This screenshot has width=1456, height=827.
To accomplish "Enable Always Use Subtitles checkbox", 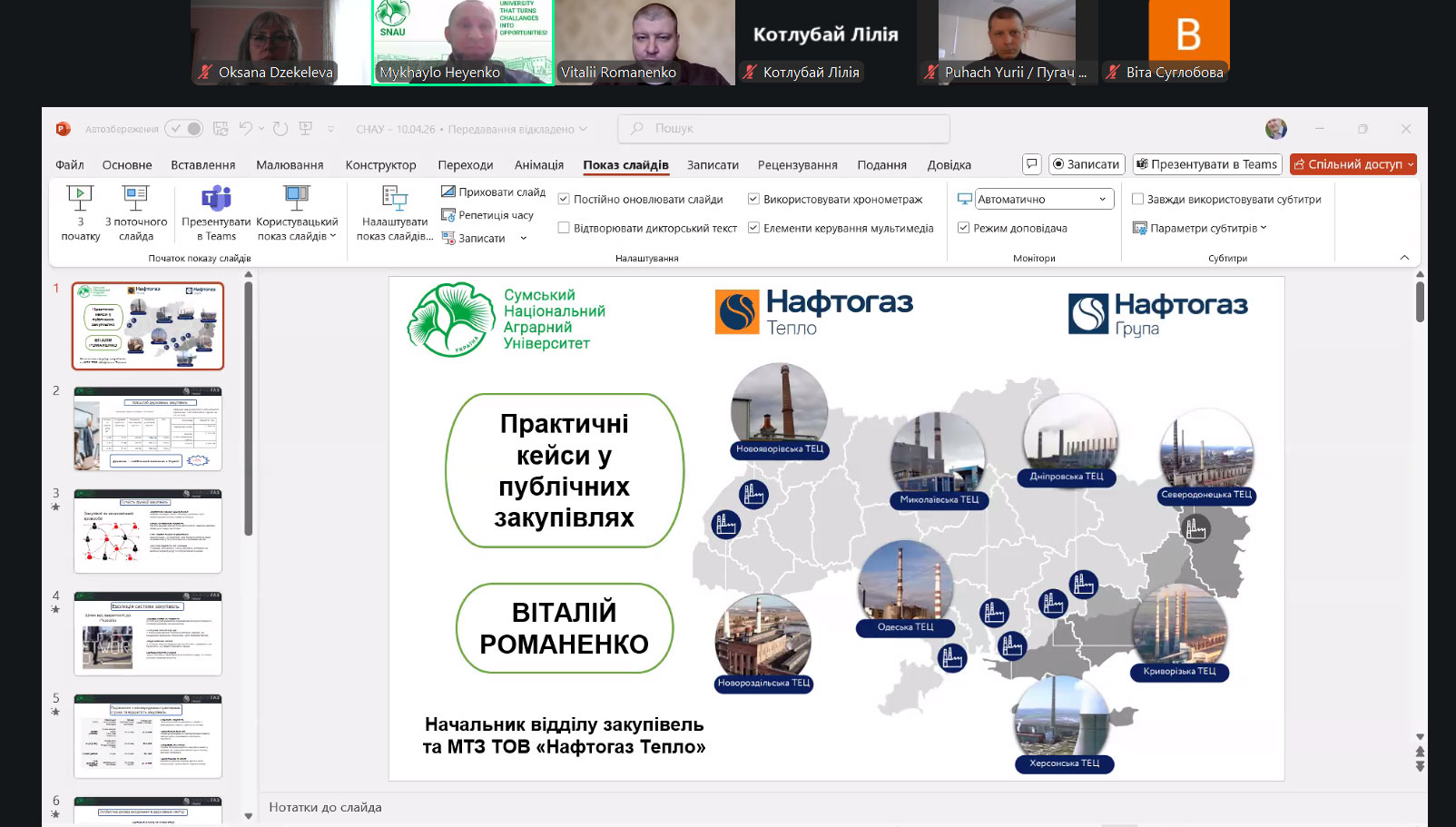I will coord(1137,199).
